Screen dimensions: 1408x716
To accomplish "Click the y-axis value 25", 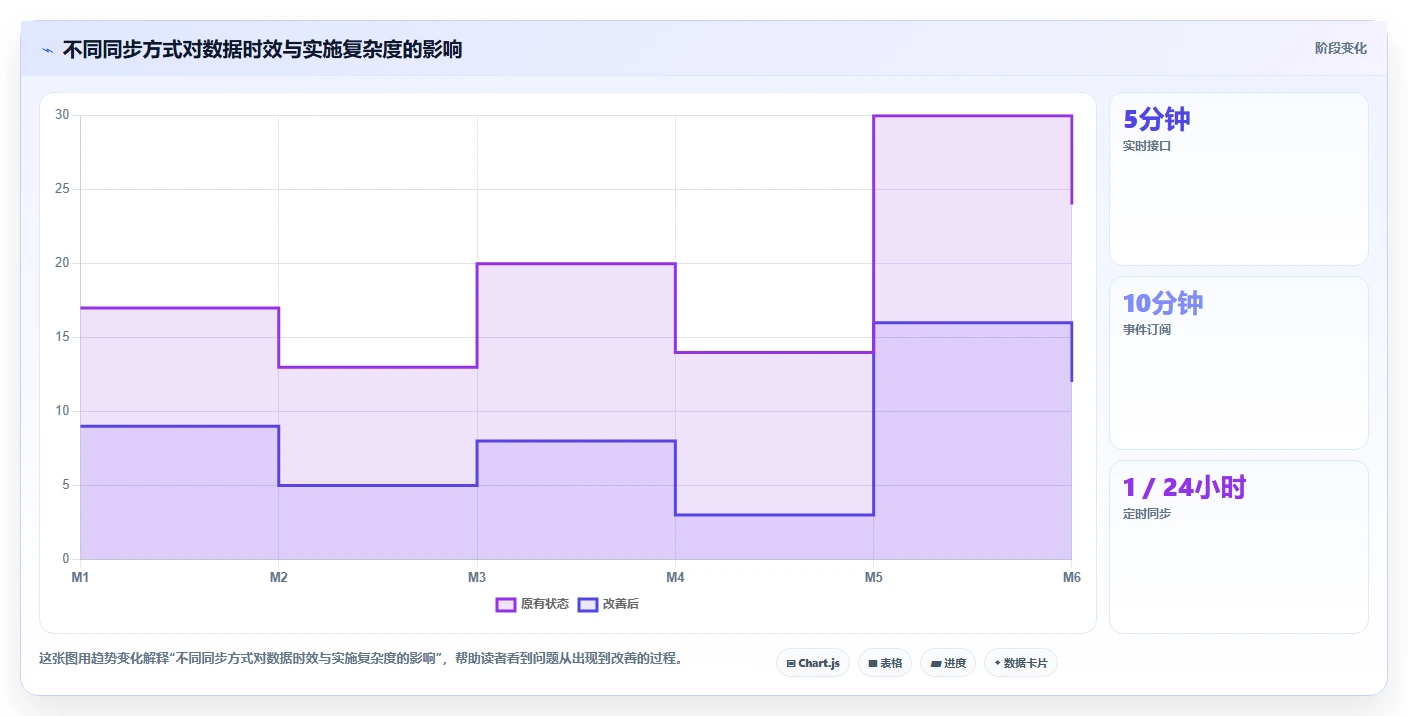I will (62, 189).
